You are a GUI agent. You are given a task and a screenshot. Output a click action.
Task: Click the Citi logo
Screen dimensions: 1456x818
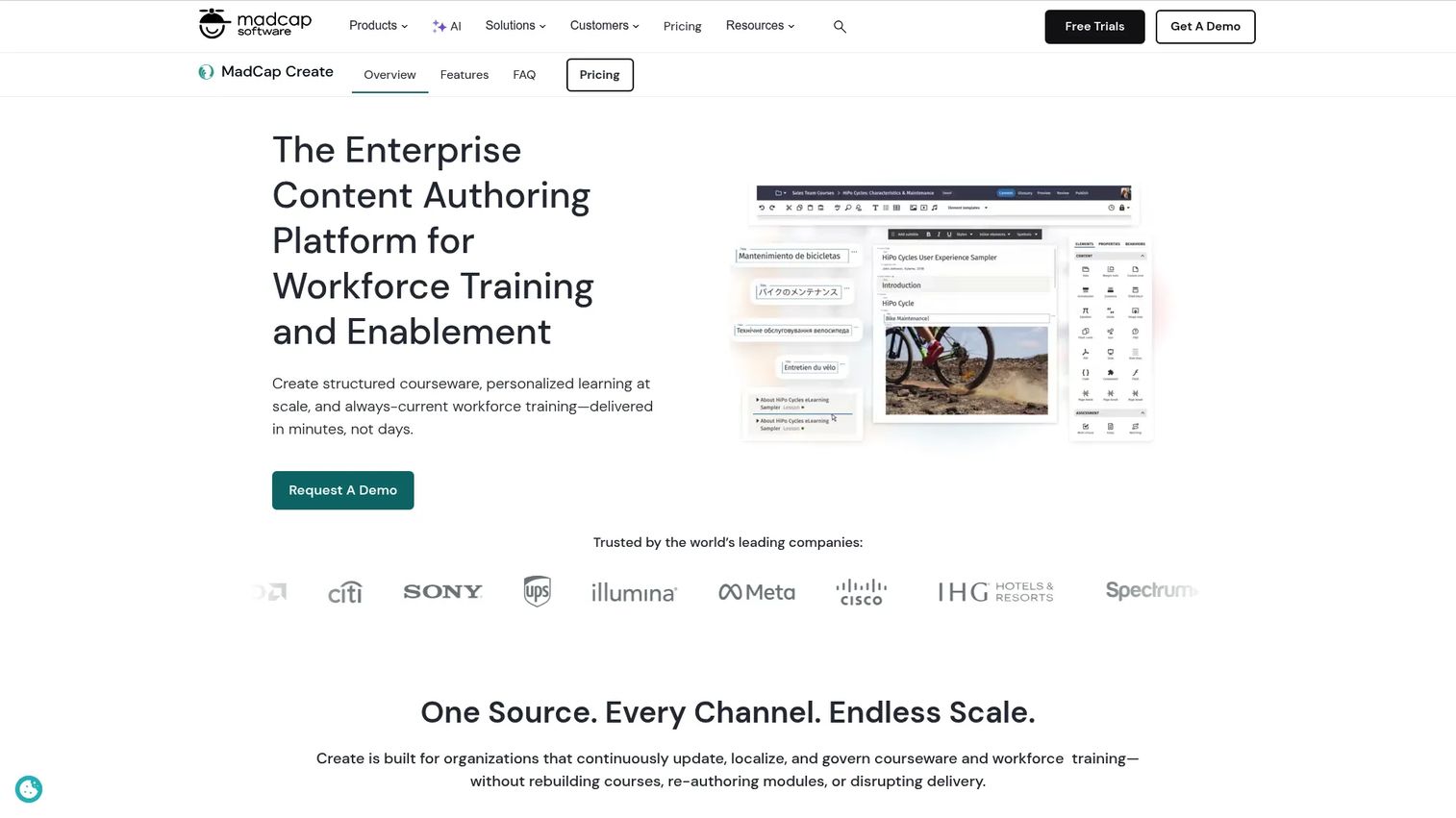tap(345, 592)
